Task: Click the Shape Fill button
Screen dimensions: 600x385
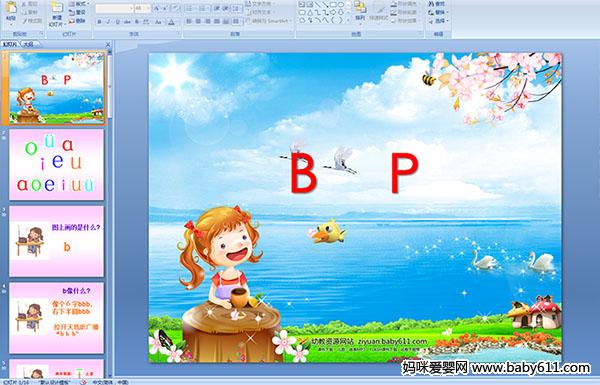Action: [x=404, y=4]
